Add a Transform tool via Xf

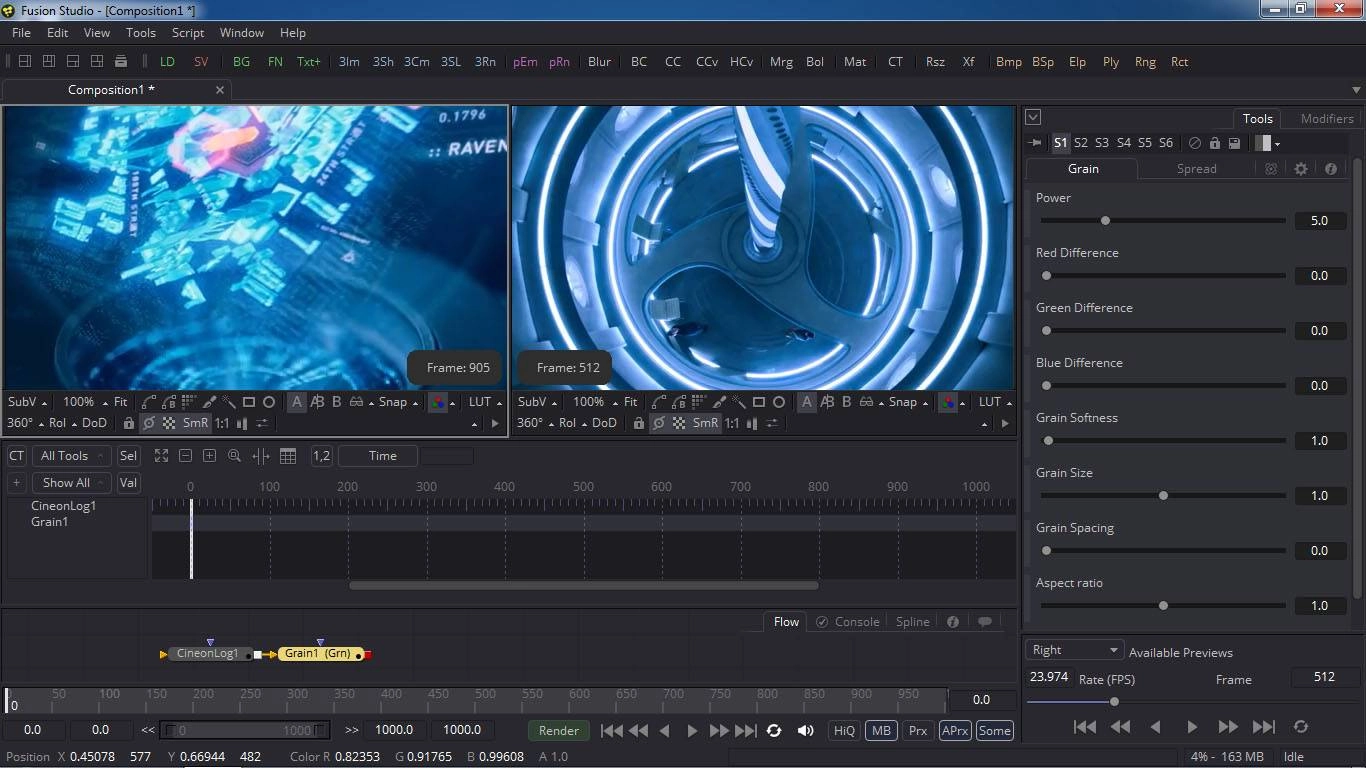pyautogui.click(x=968, y=62)
